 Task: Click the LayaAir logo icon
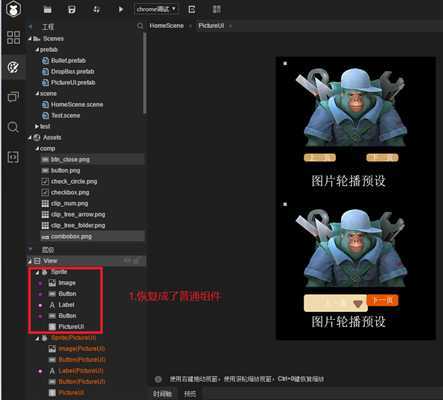[14, 9]
